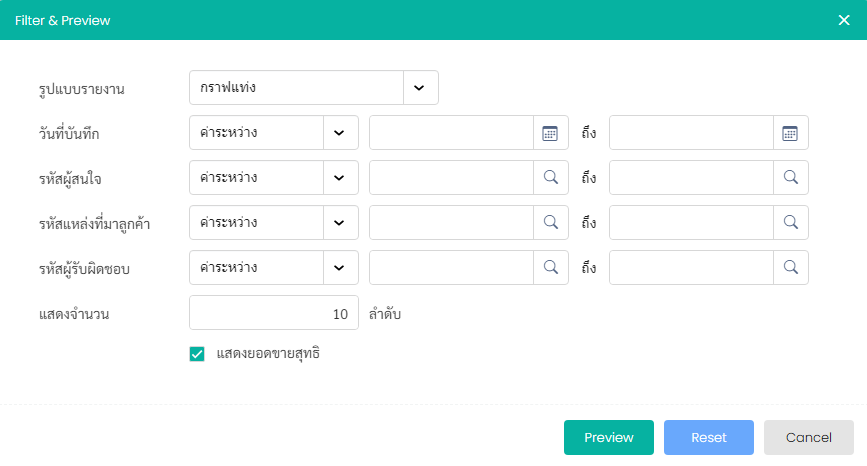The height and width of the screenshot is (466, 867).
Task: Click the Reset button
Action: tap(709, 437)
